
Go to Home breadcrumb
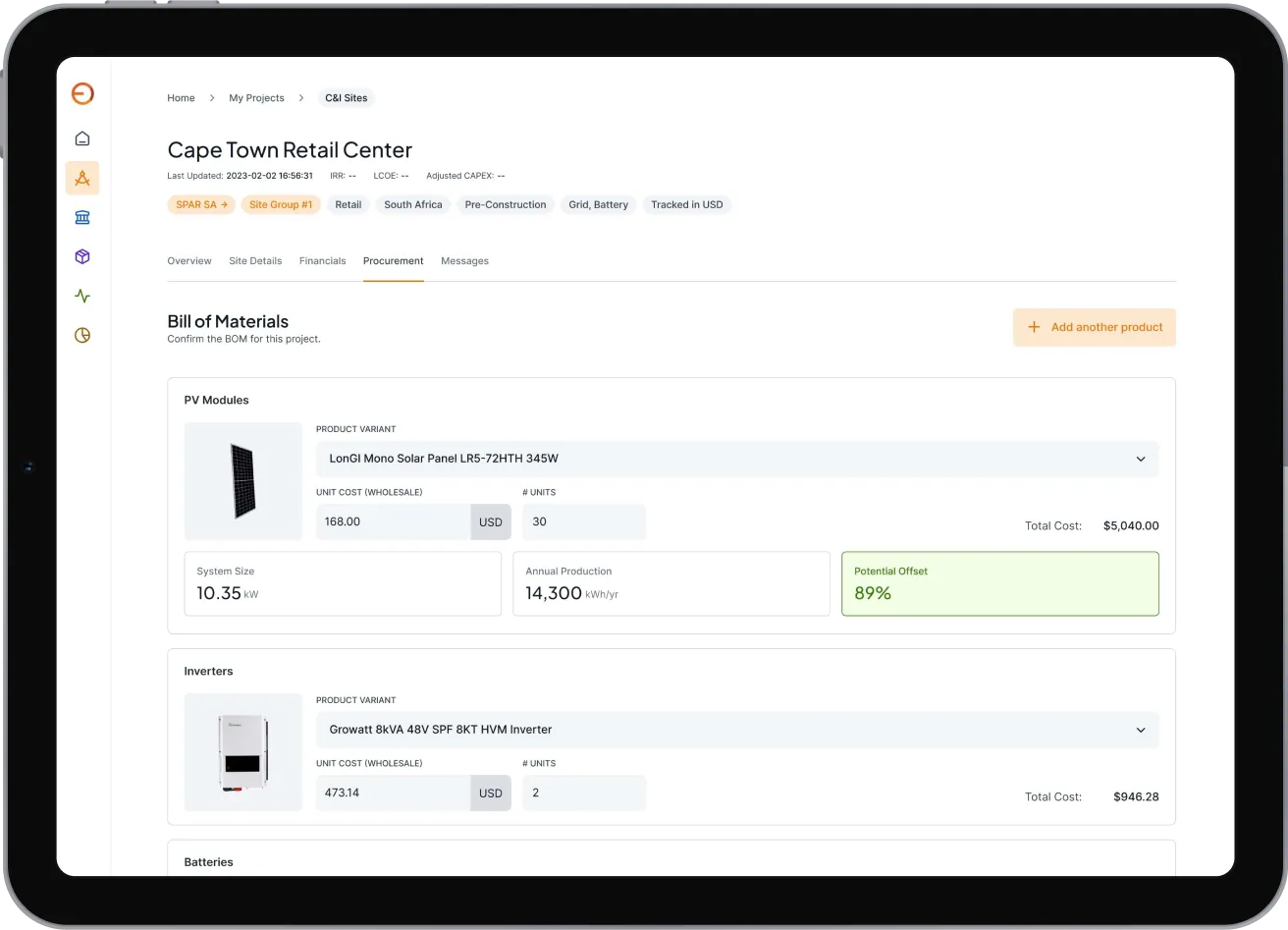click(181, 98)
